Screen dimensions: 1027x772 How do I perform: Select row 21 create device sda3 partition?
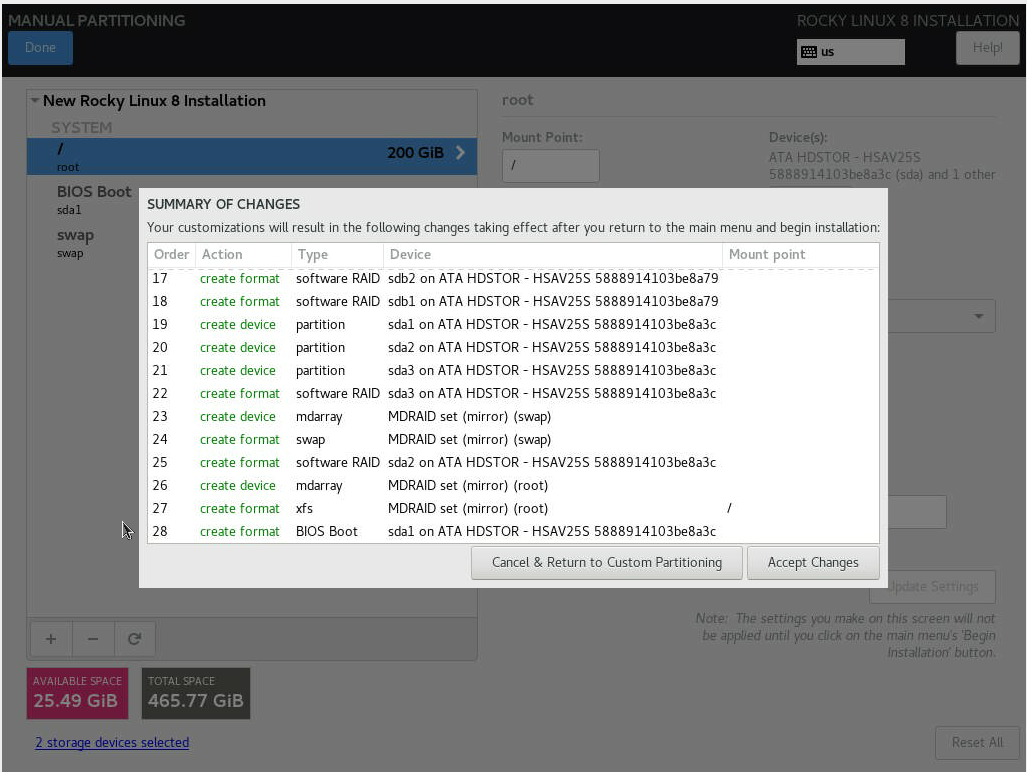coord(513,370)
